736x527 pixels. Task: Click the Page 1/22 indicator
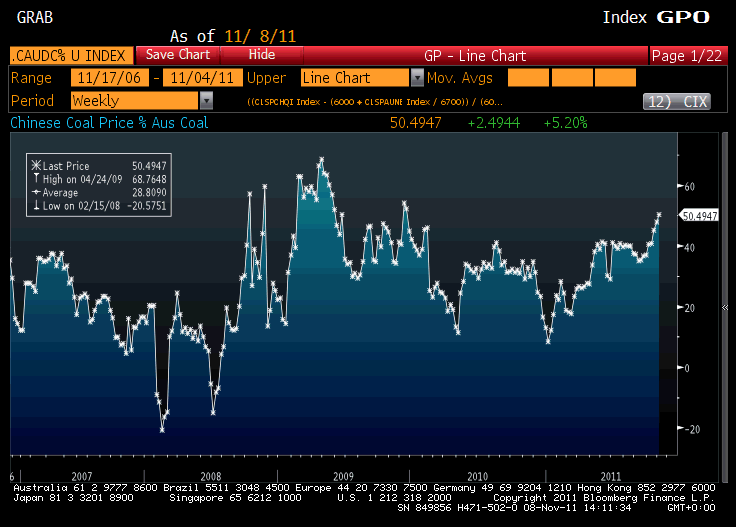tap(687, 55)
